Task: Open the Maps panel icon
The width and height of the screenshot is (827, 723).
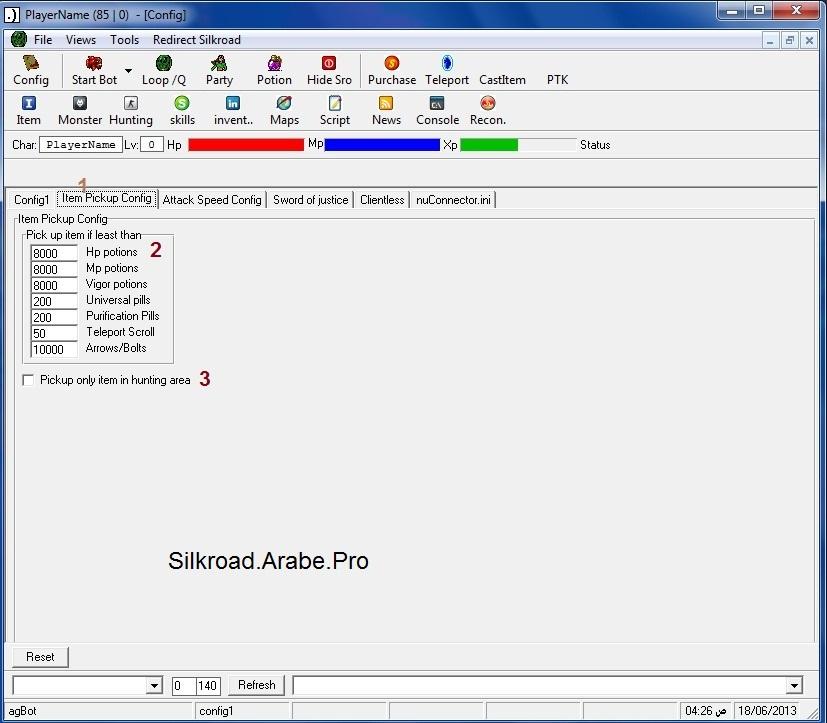Action: click(x=284, y=111)
